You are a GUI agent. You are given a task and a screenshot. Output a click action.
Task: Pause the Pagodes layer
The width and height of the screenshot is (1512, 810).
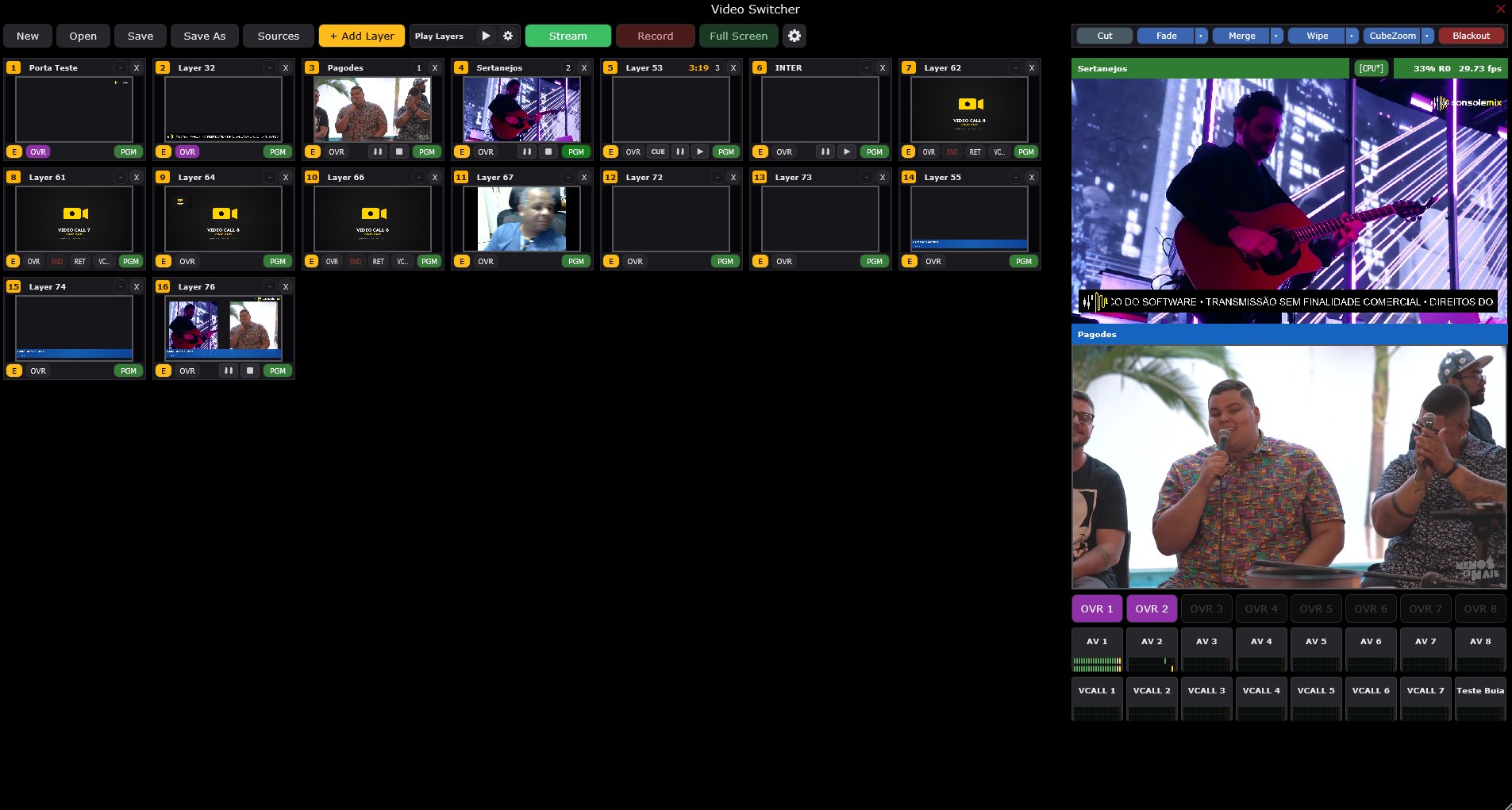(x=378, y=152)
